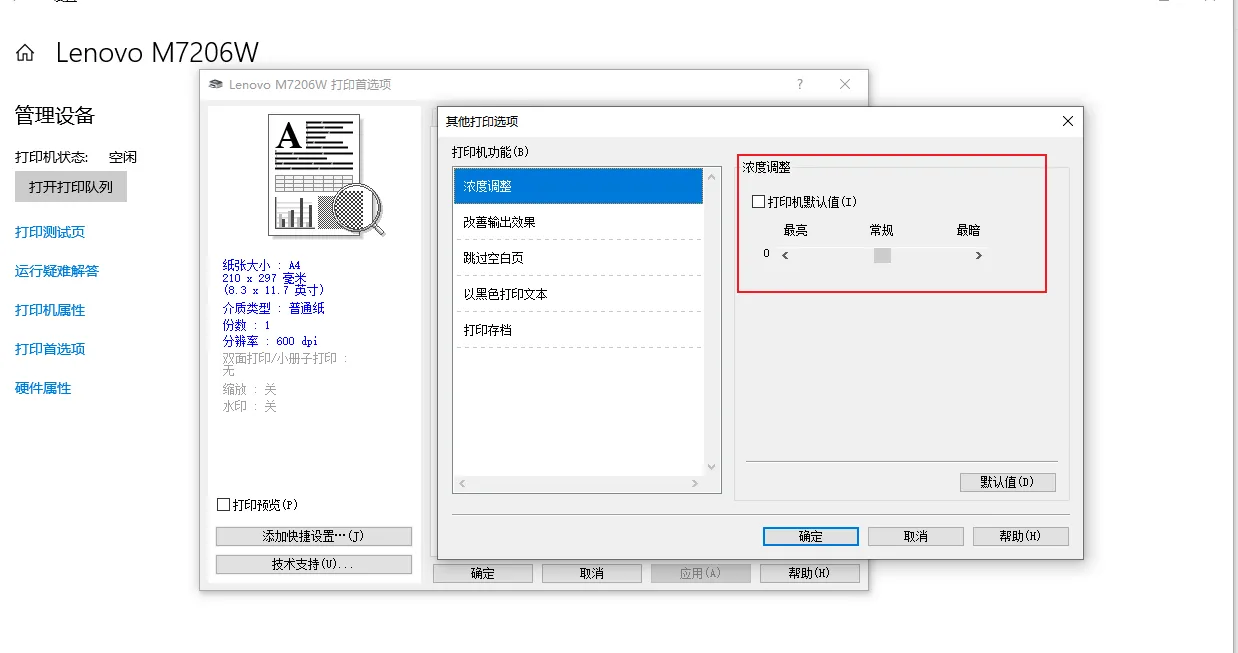
Task: Click the list's horizontal scrollbar right arrow
Action: click(696, 484)
